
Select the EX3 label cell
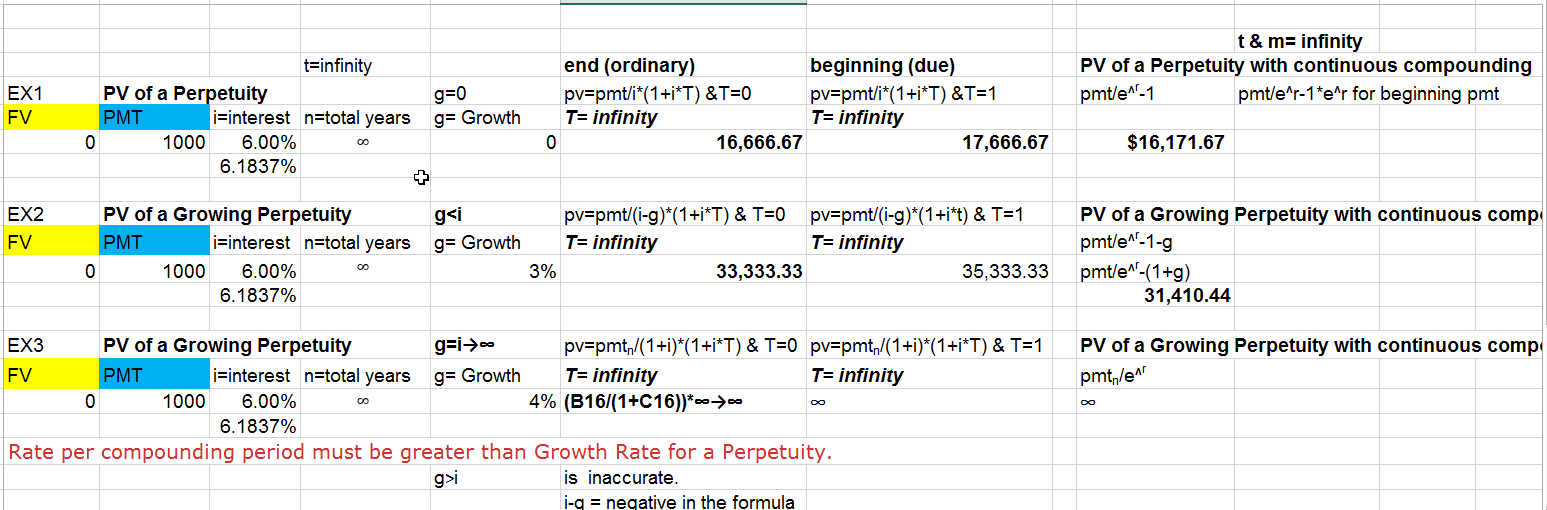coord(50,346)
